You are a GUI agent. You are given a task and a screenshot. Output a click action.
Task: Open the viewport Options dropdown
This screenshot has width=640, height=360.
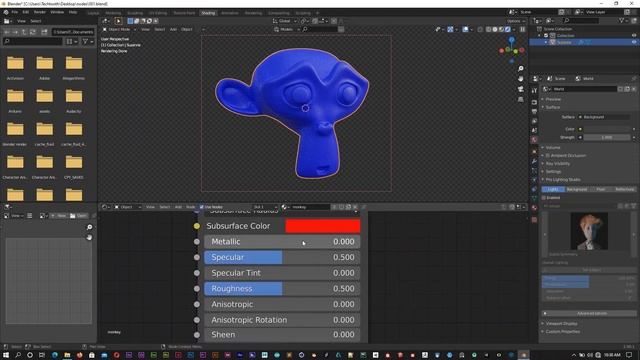click(516, 21)
